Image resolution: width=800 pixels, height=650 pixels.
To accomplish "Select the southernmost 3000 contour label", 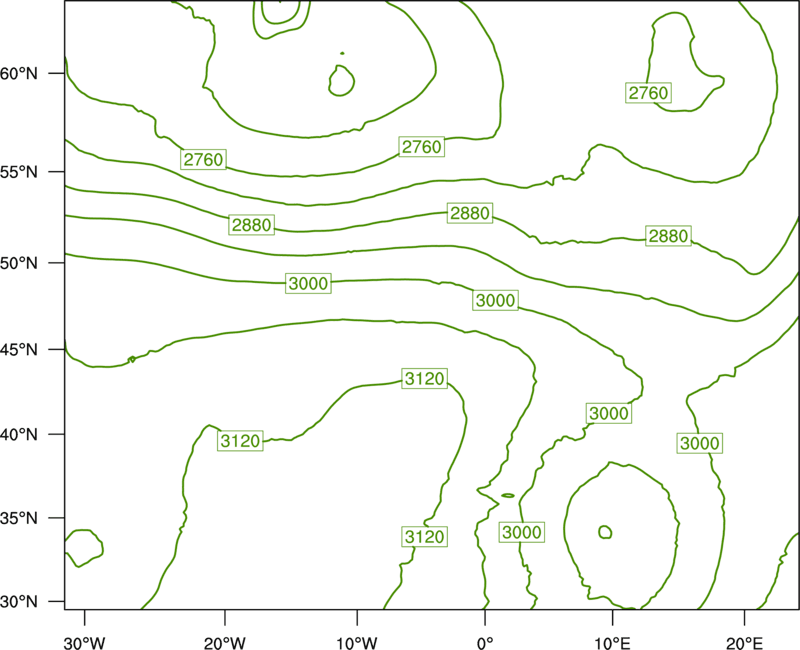I will tap(521, 533).
